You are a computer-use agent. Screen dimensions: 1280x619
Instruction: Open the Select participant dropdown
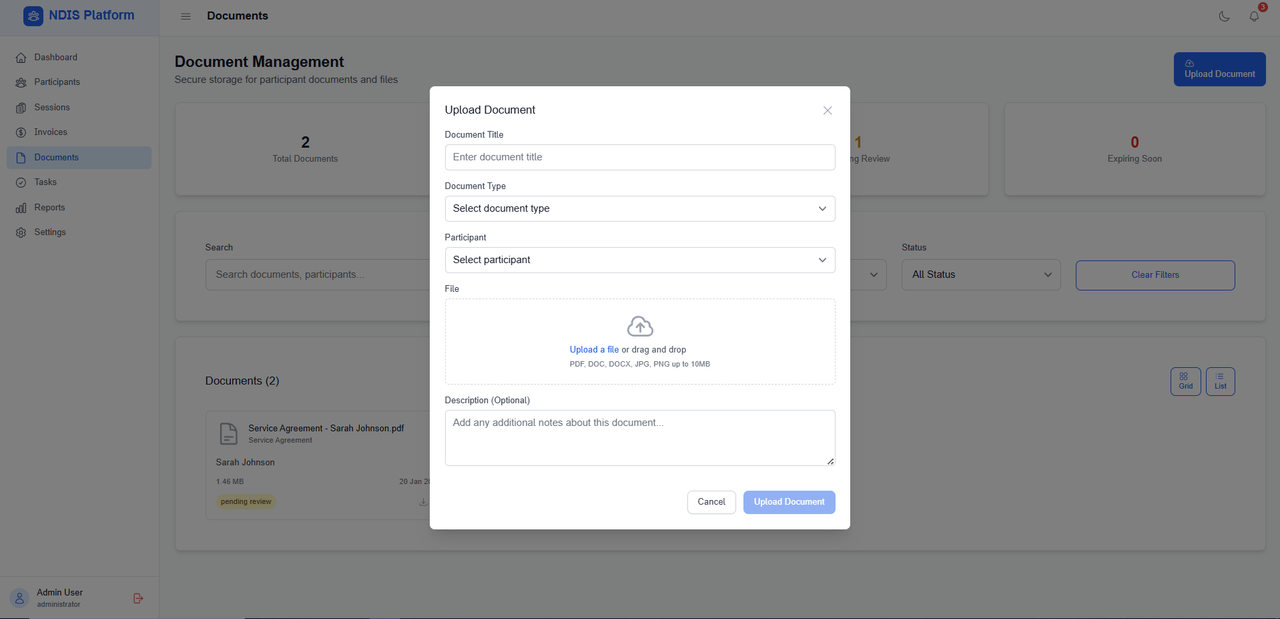pos(640,260)
